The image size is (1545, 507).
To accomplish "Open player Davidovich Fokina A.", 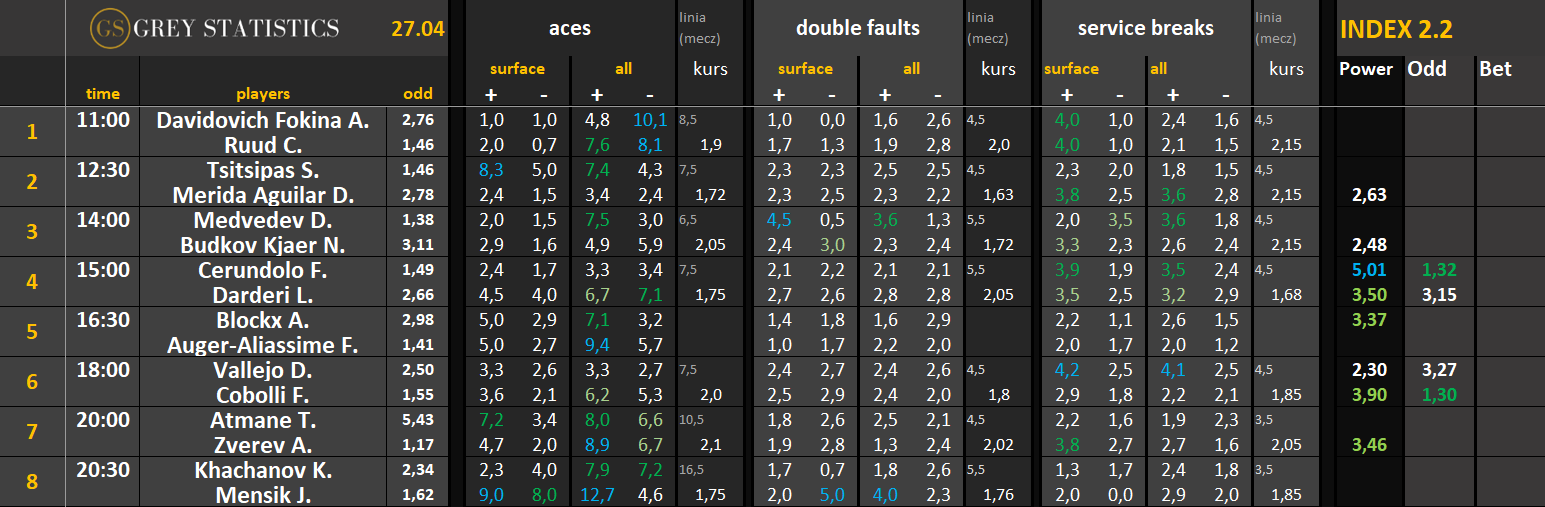I will (263, 120).
